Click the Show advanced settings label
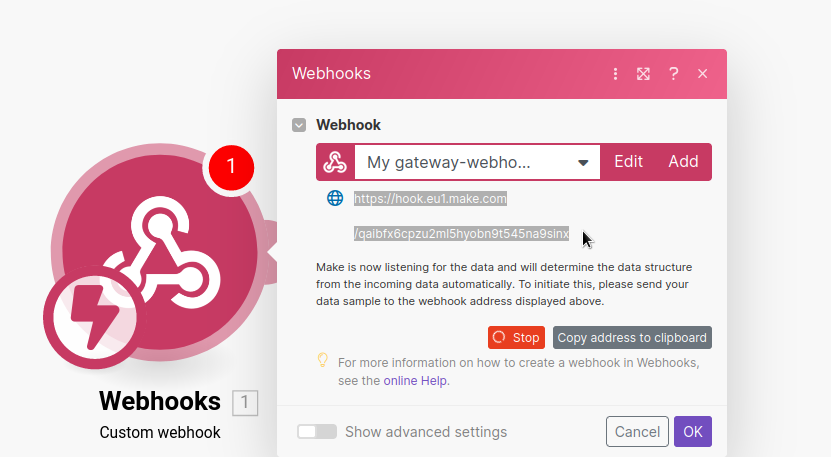The height and width of the screenshot is (457, 831). 426,432
